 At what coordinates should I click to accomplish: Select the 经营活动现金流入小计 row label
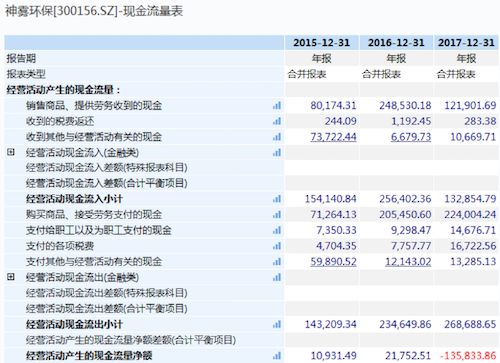point(75,199)
